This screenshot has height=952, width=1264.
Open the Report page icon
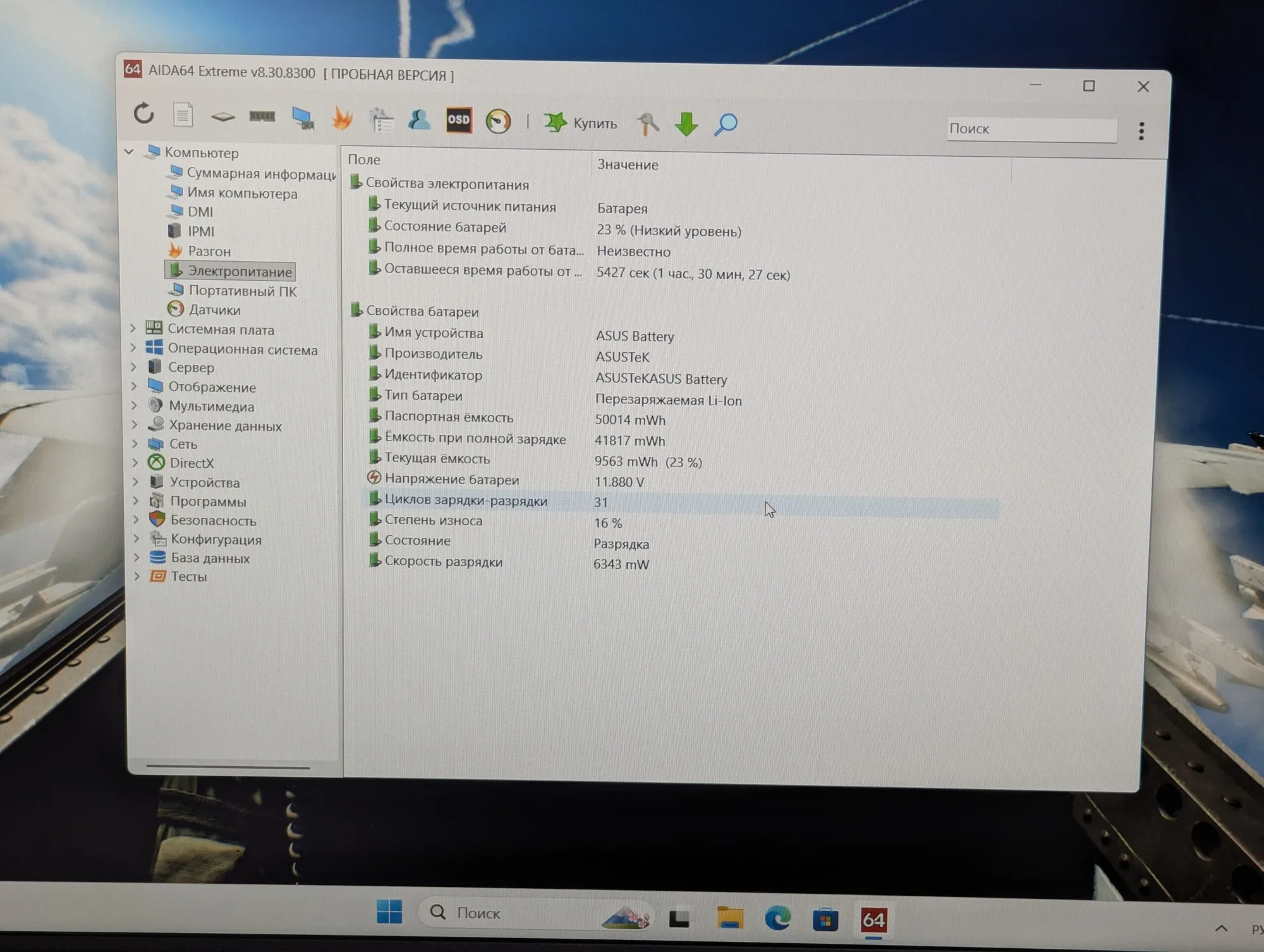[183, 114]
